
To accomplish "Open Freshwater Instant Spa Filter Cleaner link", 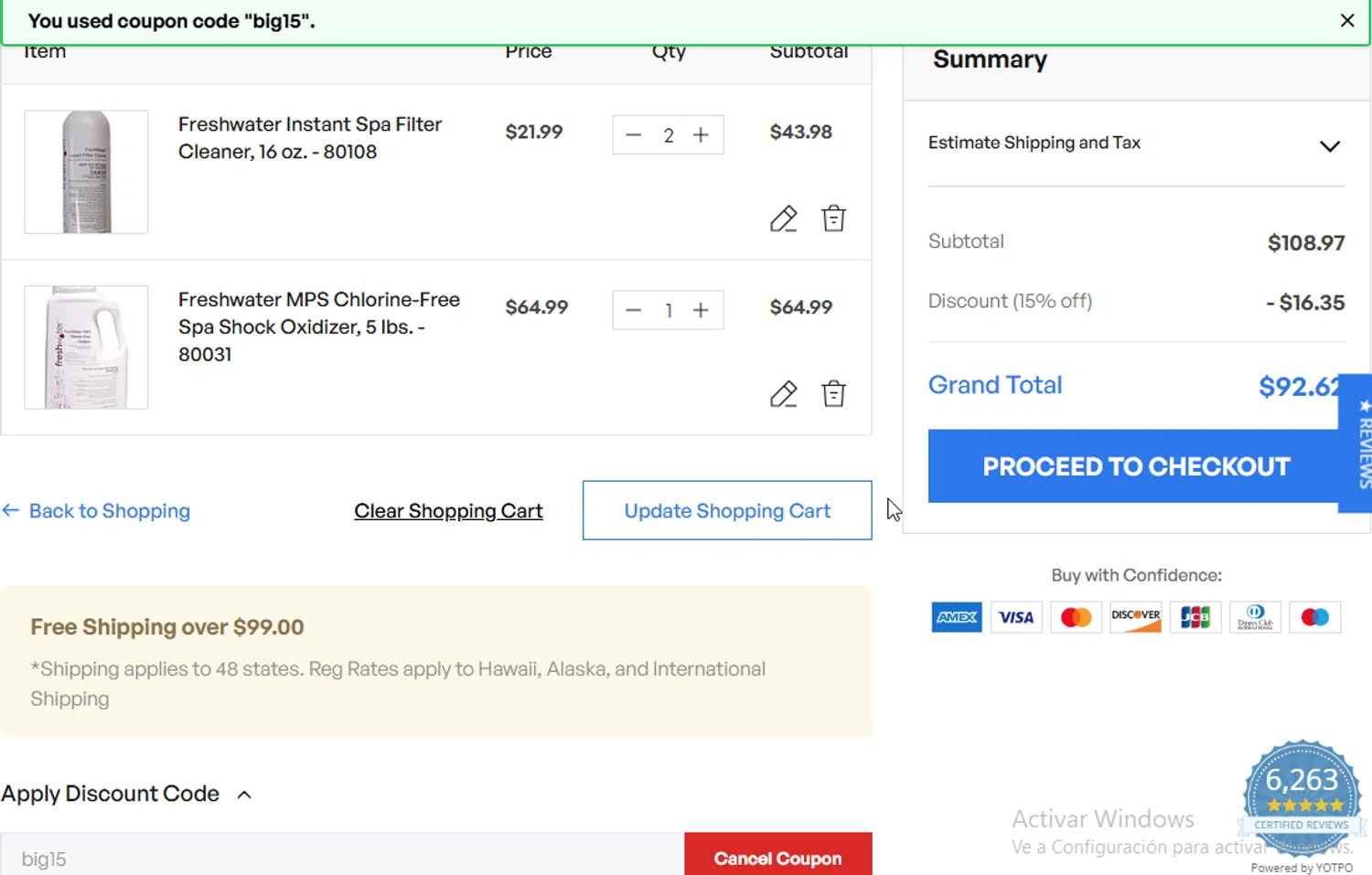I will pos(310,138).
